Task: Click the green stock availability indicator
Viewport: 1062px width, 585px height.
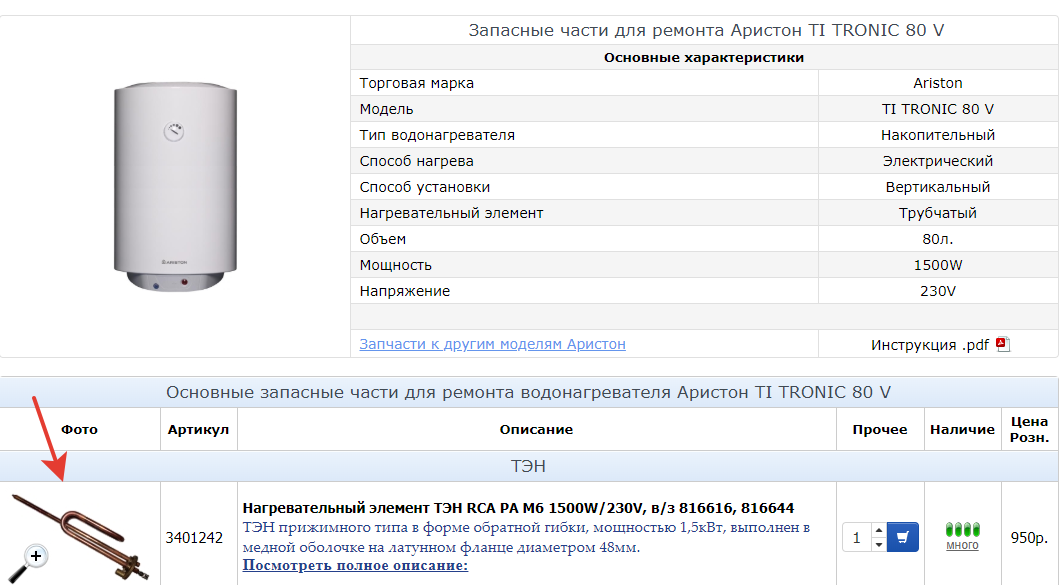Action: pos(962,529)
